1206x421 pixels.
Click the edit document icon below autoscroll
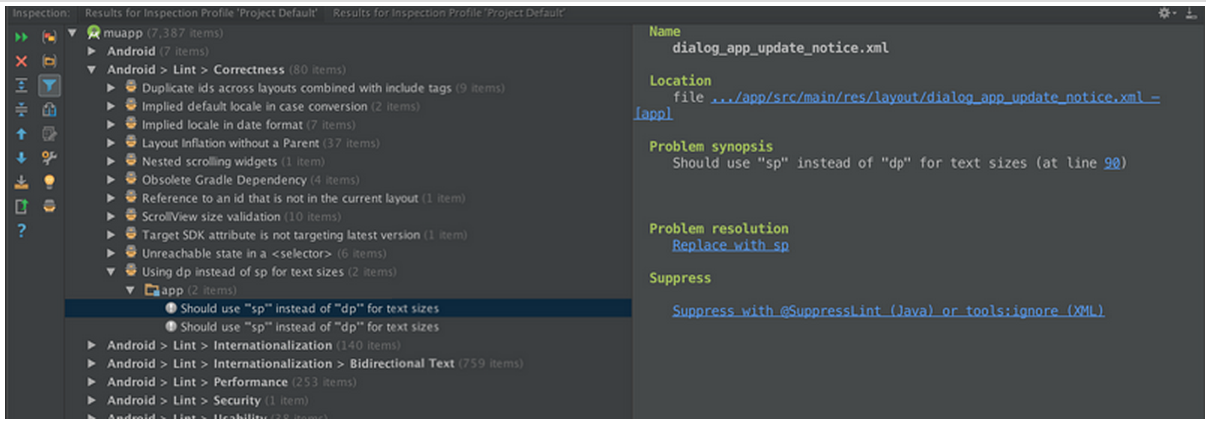49,134
